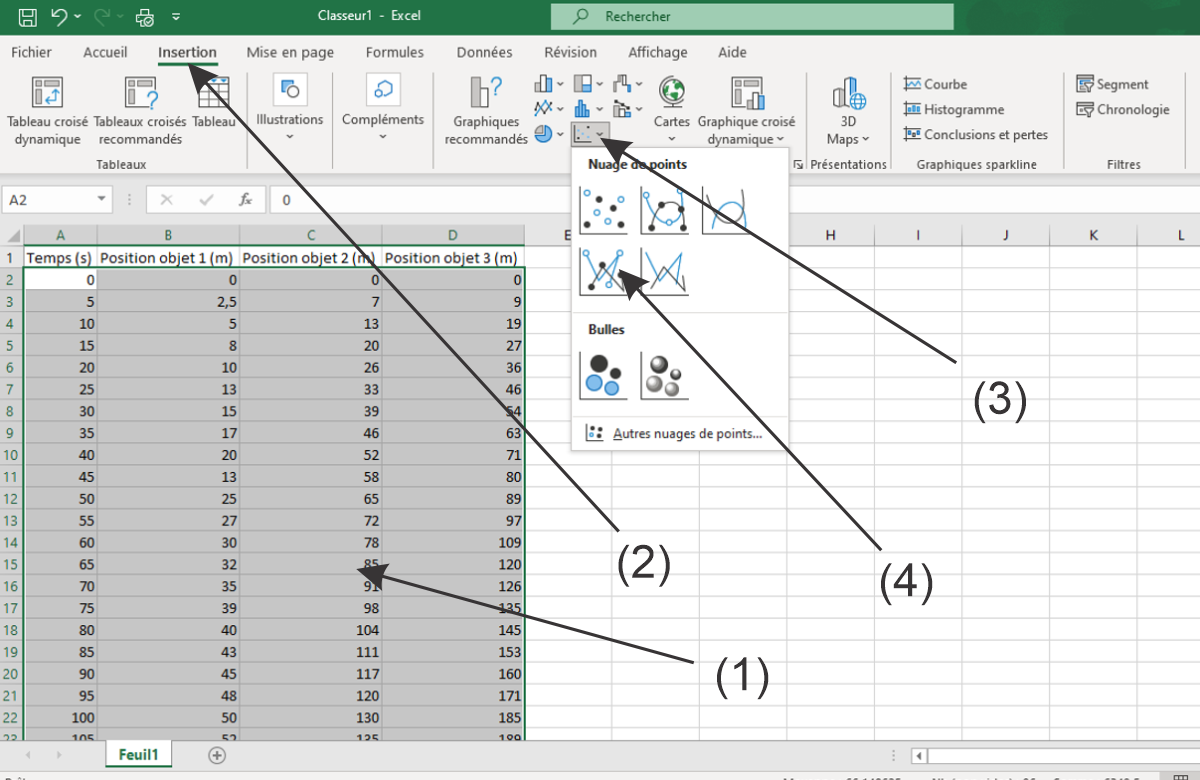This screenshot has height=780, width=1200.
Task: Select scatter with smooth lines and markers
Action: (664, 210)
